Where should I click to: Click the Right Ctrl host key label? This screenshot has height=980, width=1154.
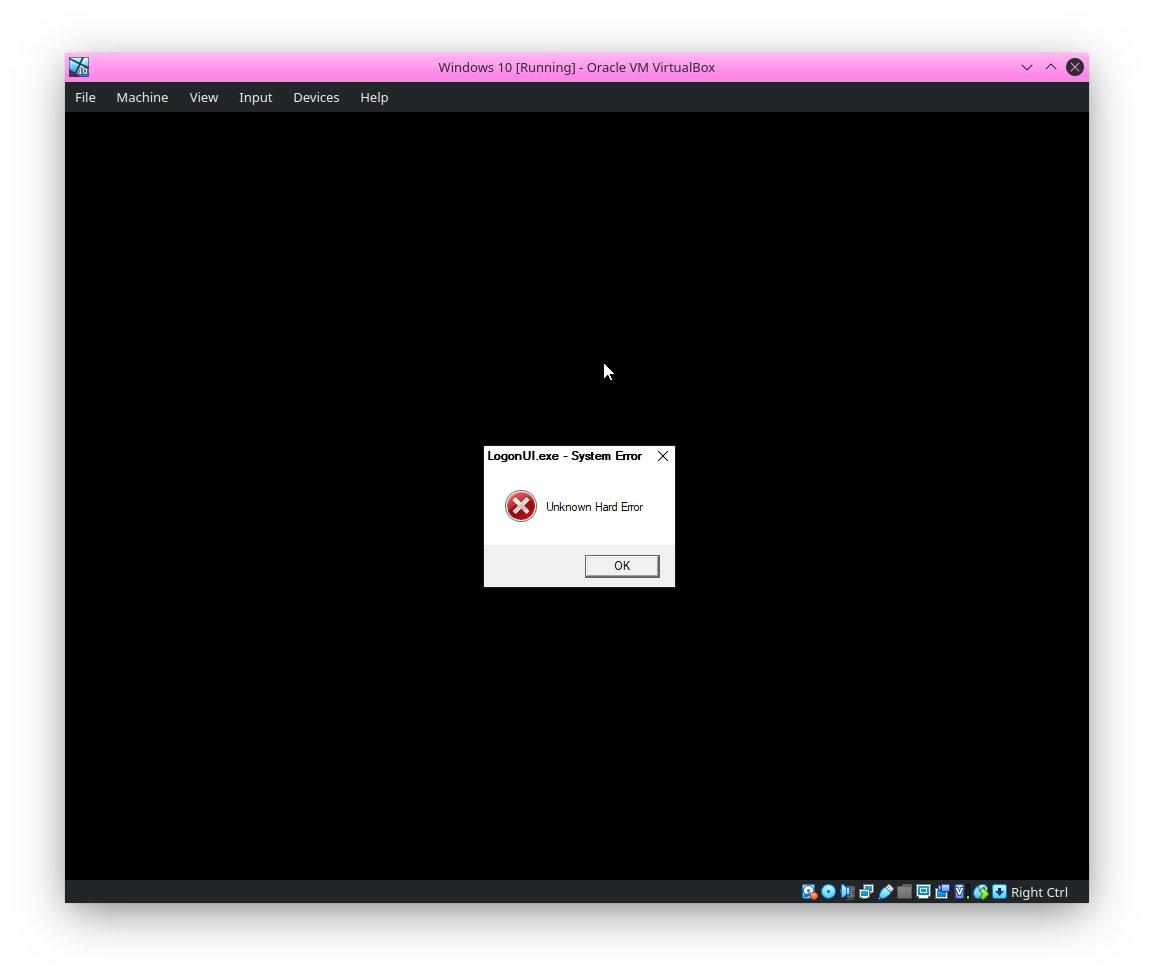pos(1039,892)
